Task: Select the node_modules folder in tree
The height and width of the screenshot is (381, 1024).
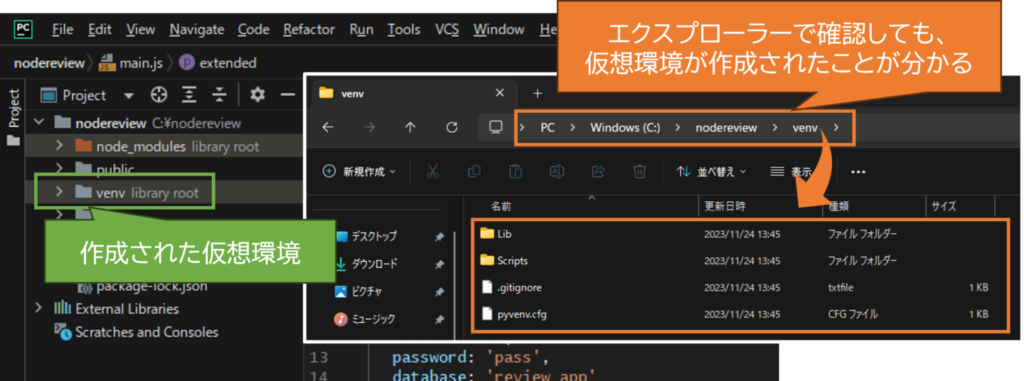Action: 167,146
